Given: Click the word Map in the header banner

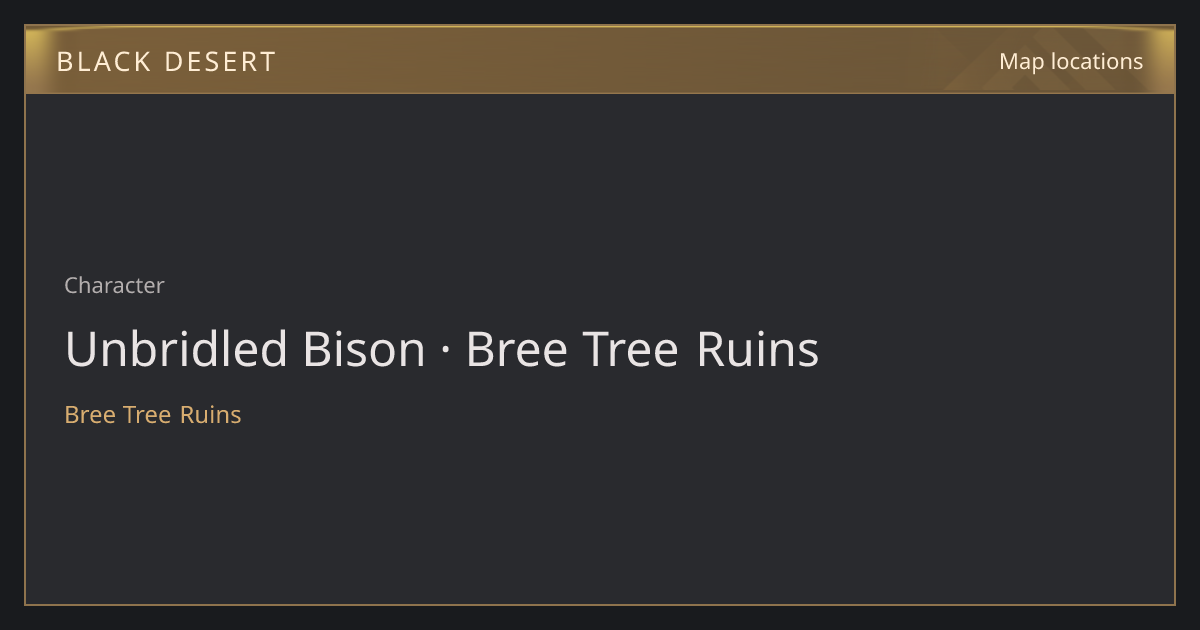Looking at the screenshot, I should pyautogui.click(x=1021, y=61).
